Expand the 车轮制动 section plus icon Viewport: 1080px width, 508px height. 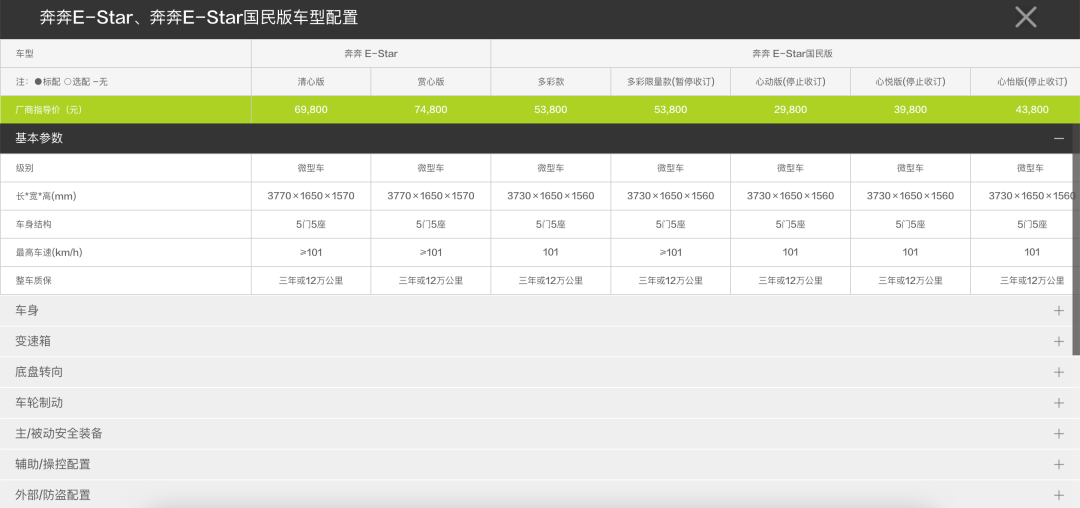pyautogui.click(x=1059, y=403)
